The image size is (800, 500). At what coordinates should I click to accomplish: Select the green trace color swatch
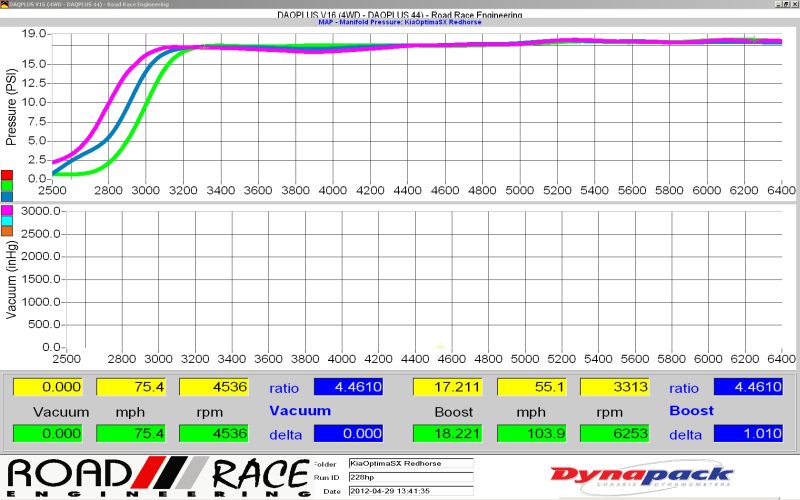point(7,185)
